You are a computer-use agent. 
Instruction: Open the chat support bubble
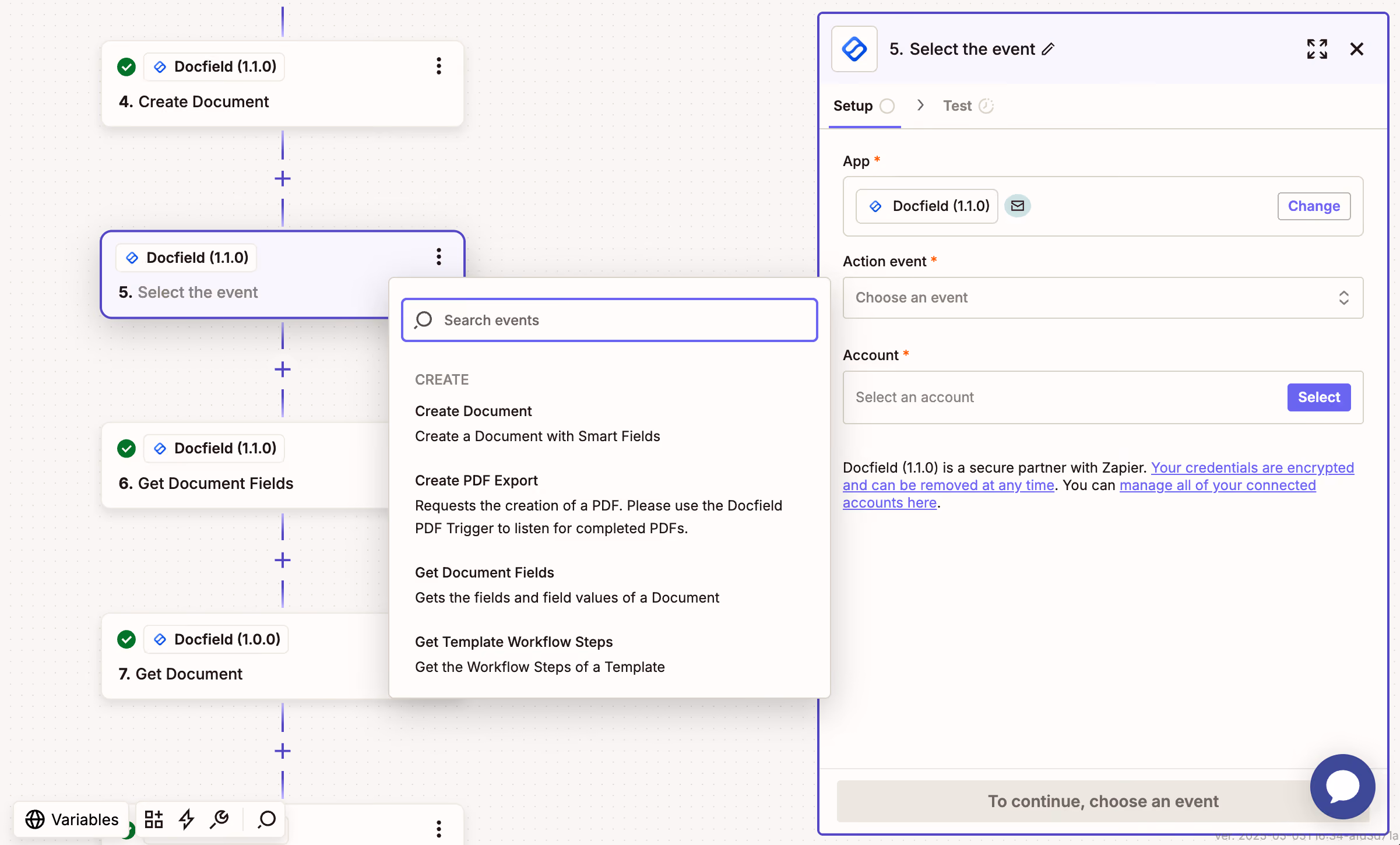[x=1342, y=787]
